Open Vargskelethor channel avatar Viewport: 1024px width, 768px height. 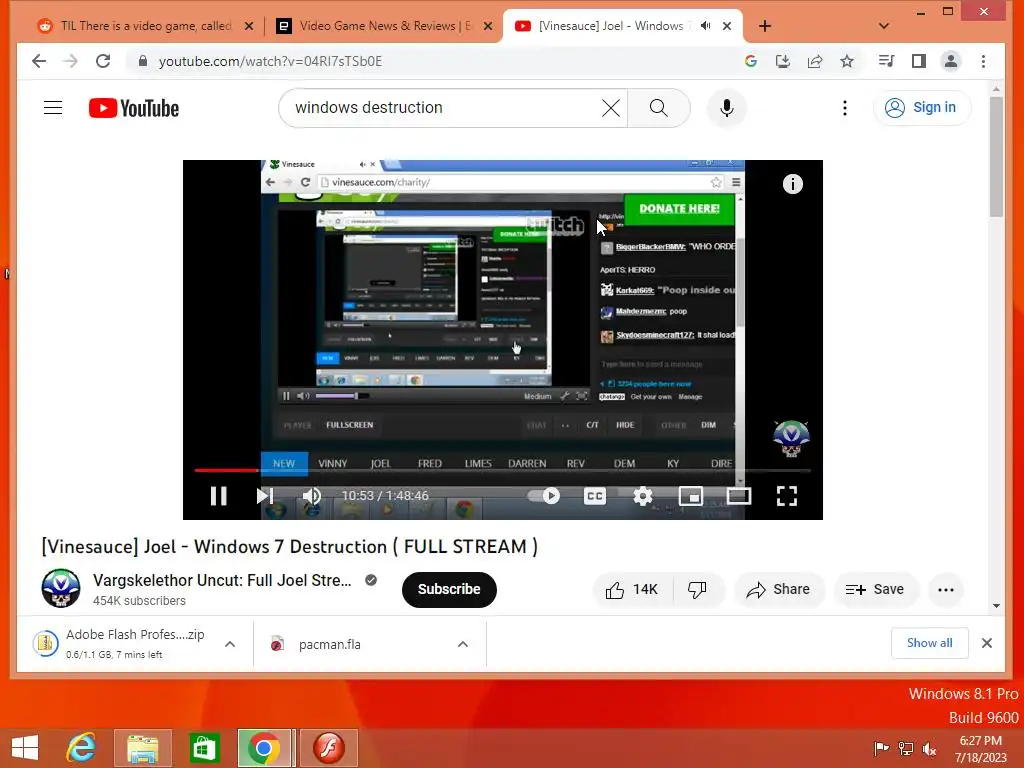click(x=61, y=588)
